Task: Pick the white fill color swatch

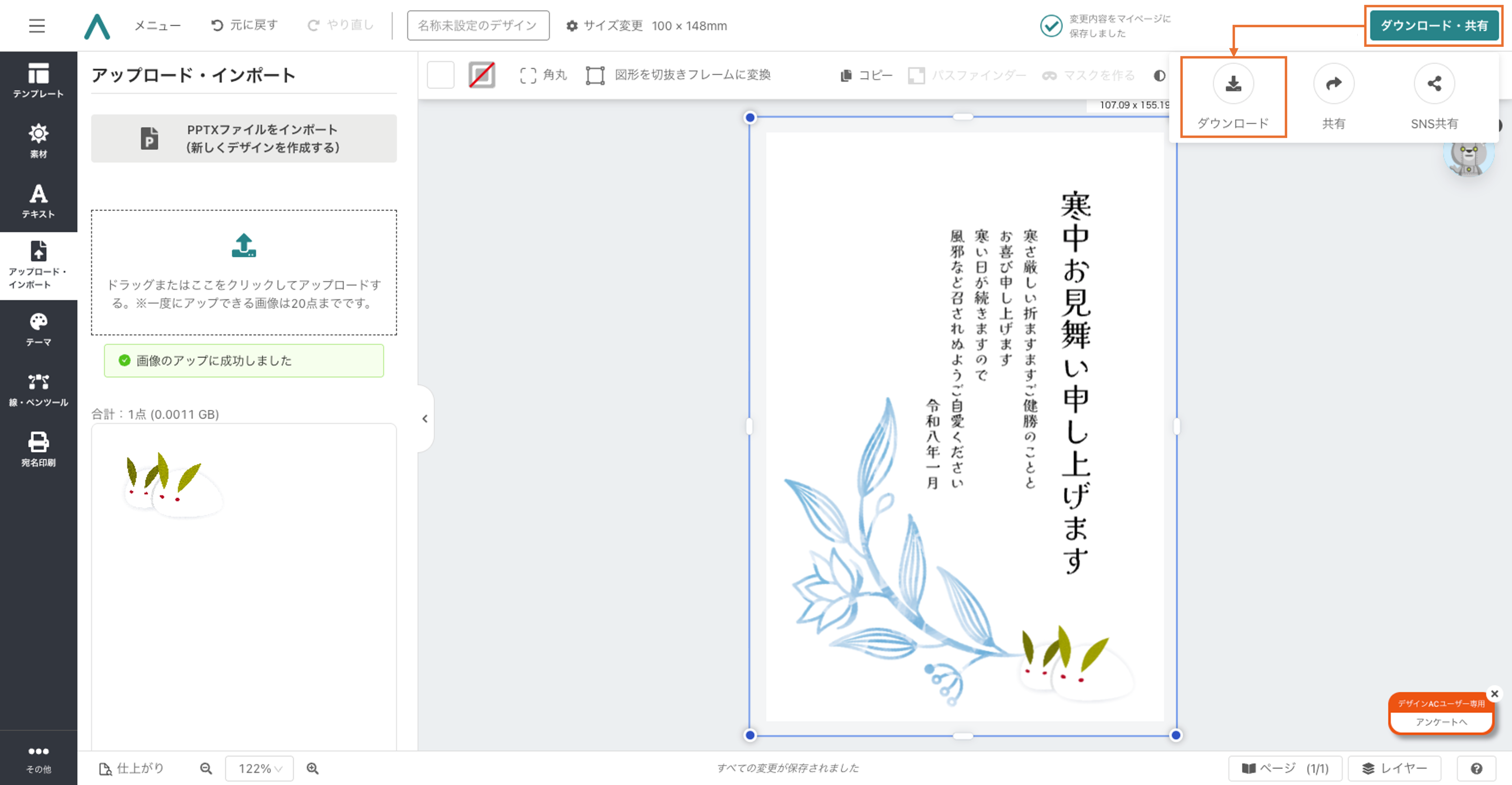Action: point(441,75)
